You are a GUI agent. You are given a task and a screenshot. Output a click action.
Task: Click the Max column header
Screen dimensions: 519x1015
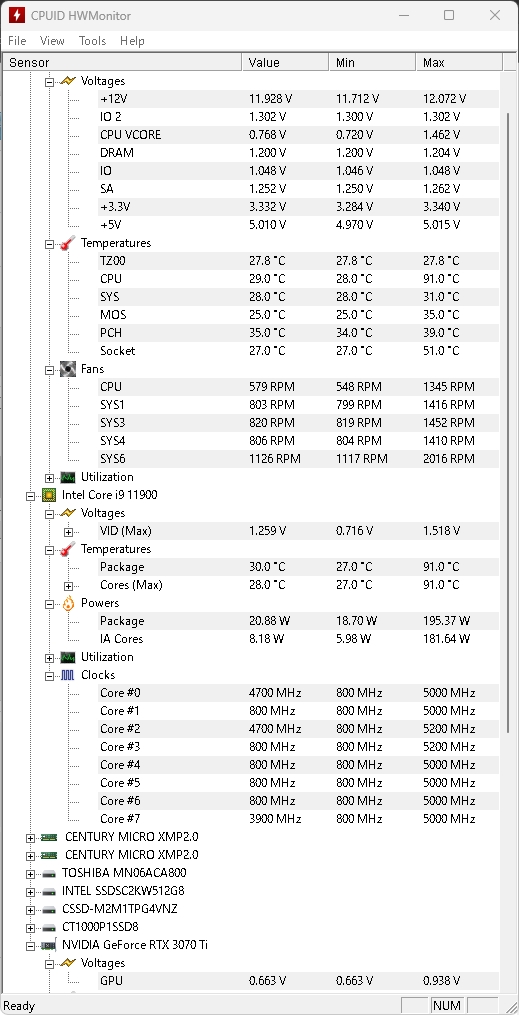tap(459, 63)
